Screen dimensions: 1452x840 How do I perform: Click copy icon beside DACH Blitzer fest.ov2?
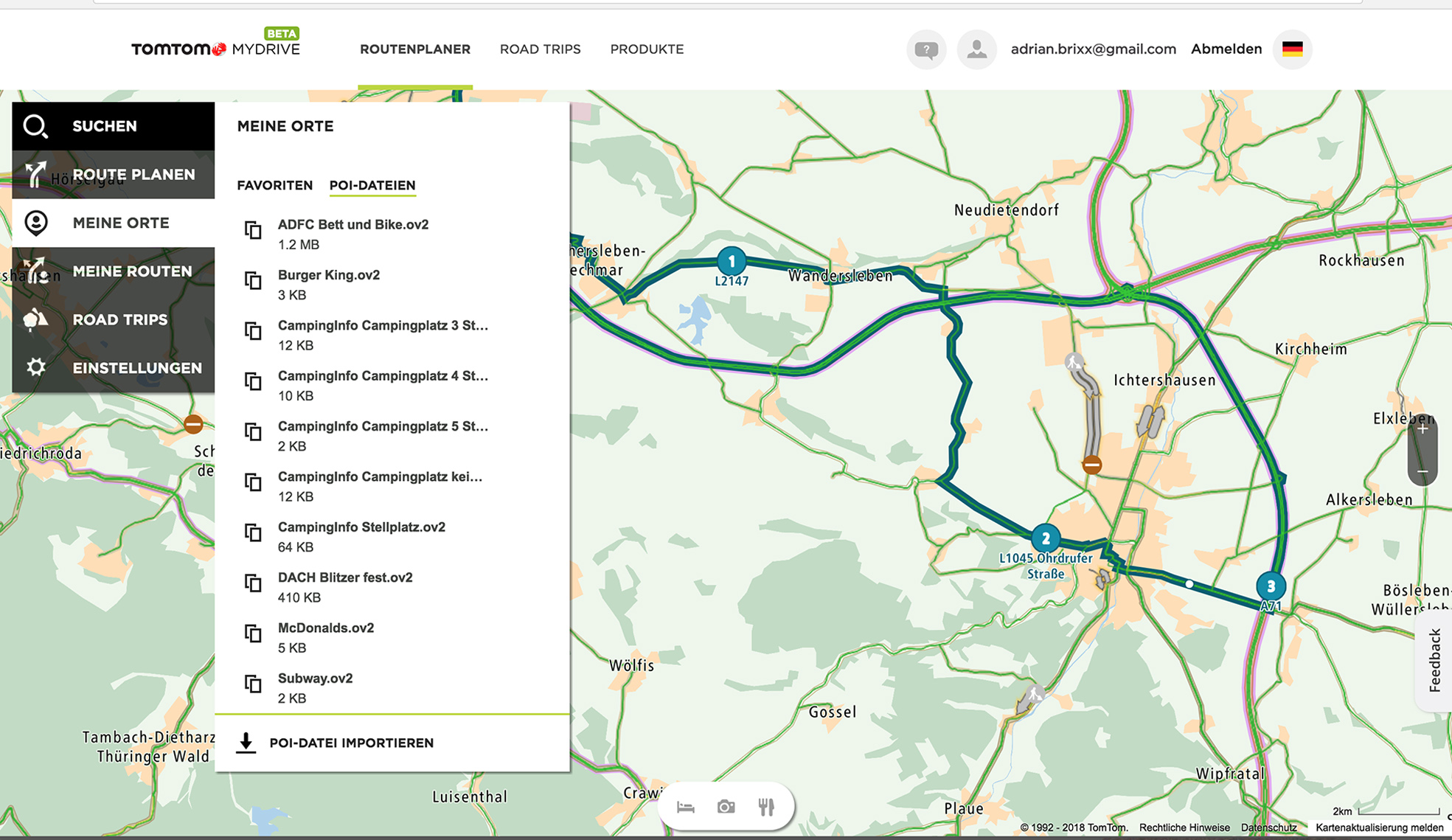coord(253,583)
